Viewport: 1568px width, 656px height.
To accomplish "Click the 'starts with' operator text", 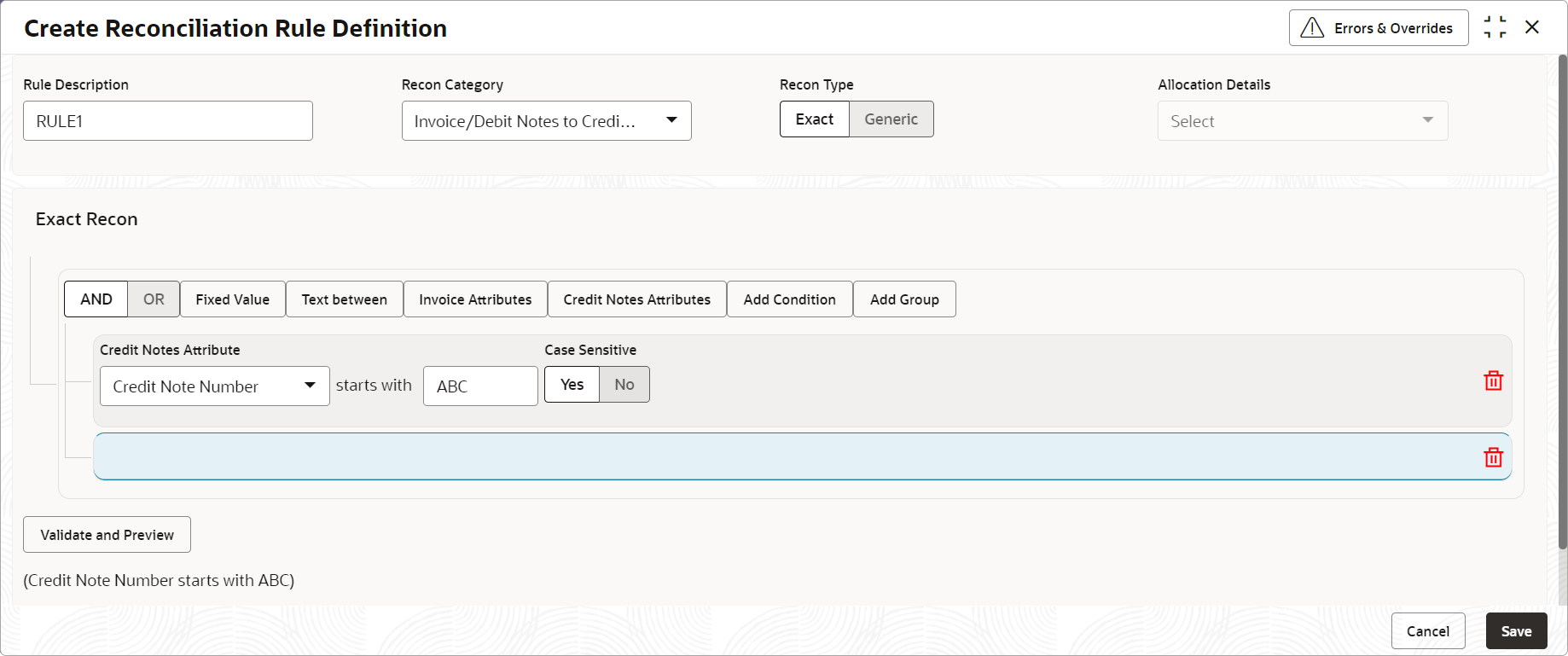I will (374, 386).
